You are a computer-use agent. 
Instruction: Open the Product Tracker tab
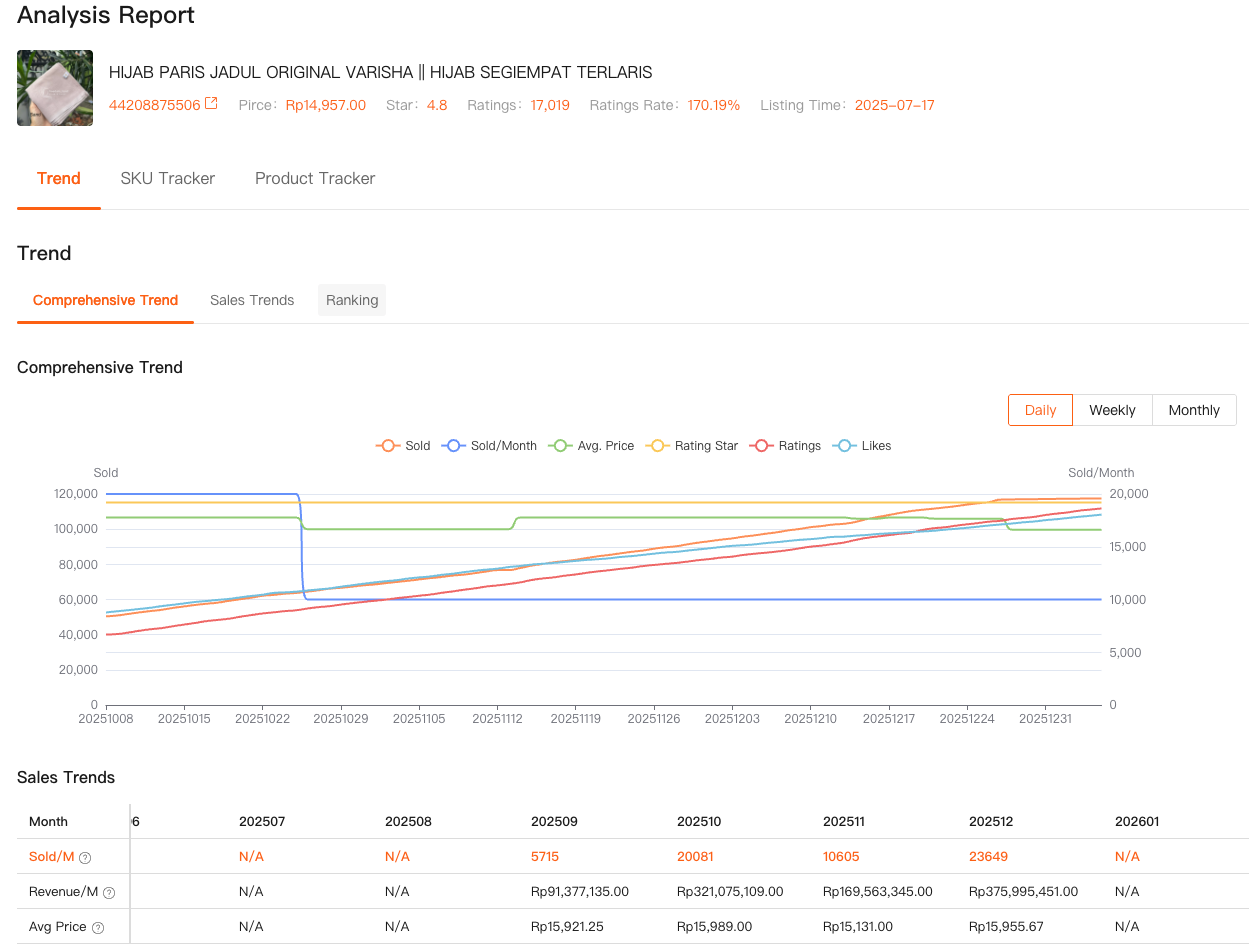315,178
